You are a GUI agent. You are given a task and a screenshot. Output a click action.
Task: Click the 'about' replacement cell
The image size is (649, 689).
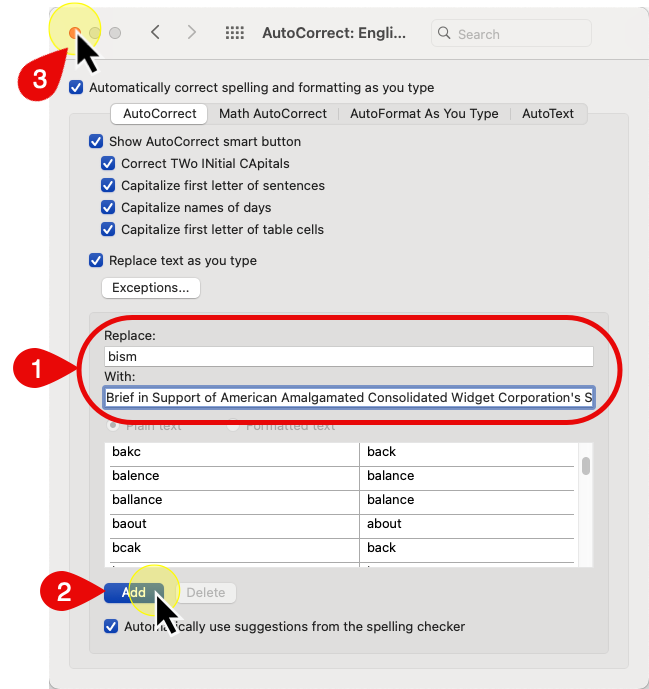(x=467, y=524)
